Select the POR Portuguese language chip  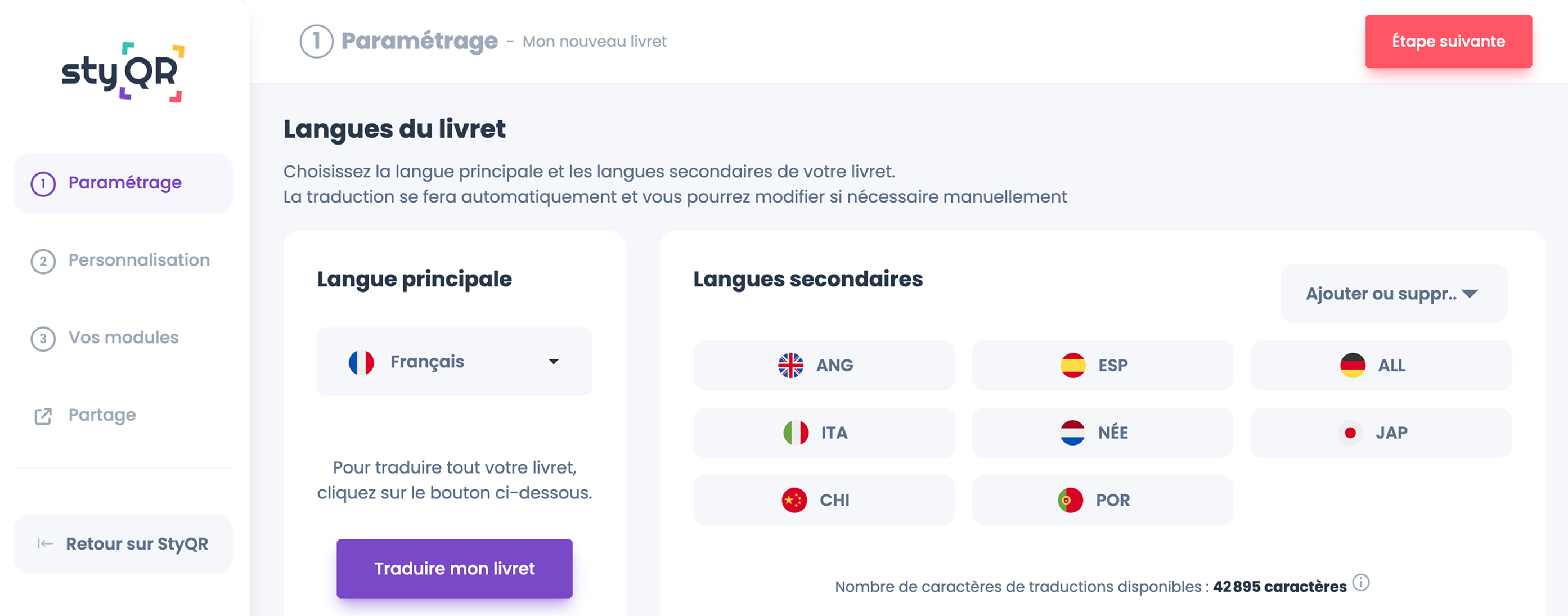pyautogui.click(x=1102, y=500)
